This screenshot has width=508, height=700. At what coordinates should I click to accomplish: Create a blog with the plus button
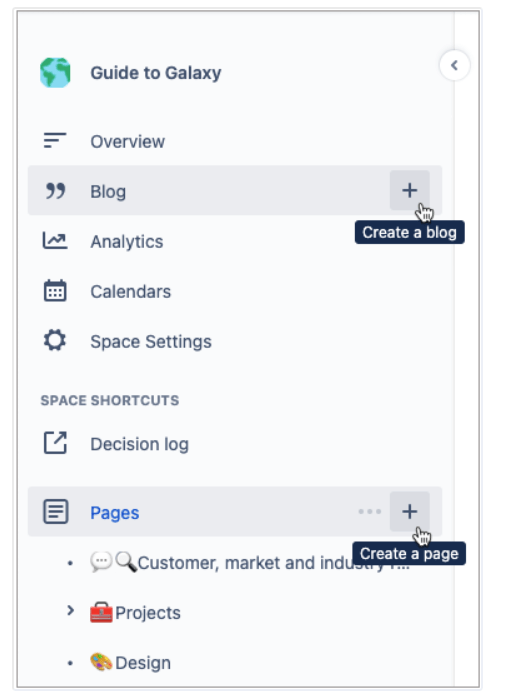pyautogui.click(x=409, y=190)
